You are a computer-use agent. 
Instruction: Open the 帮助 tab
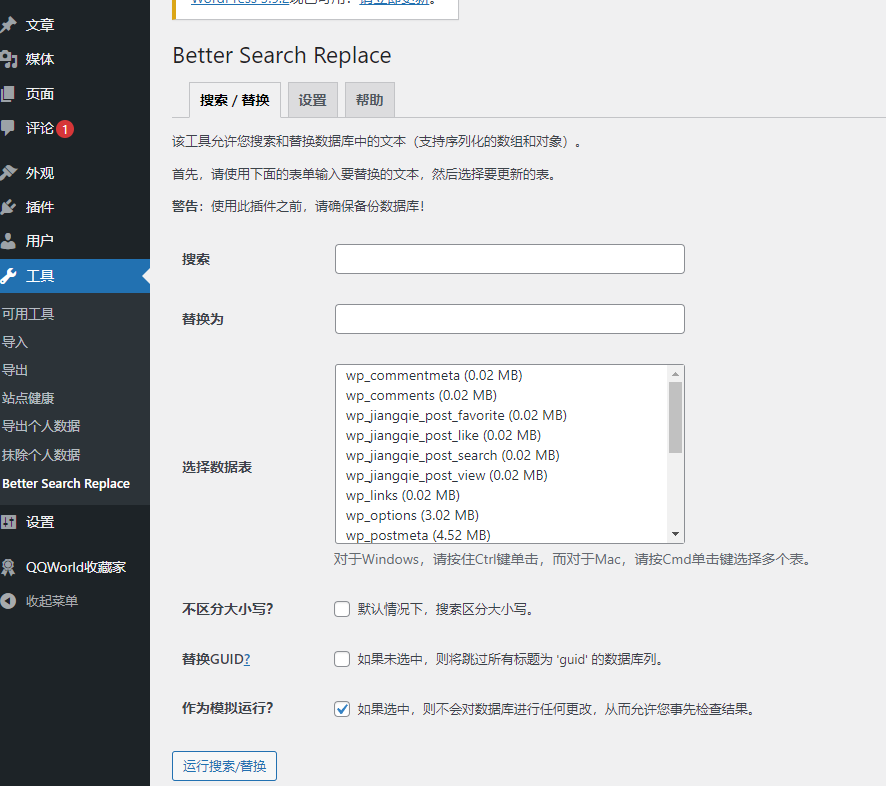[369, 100]
